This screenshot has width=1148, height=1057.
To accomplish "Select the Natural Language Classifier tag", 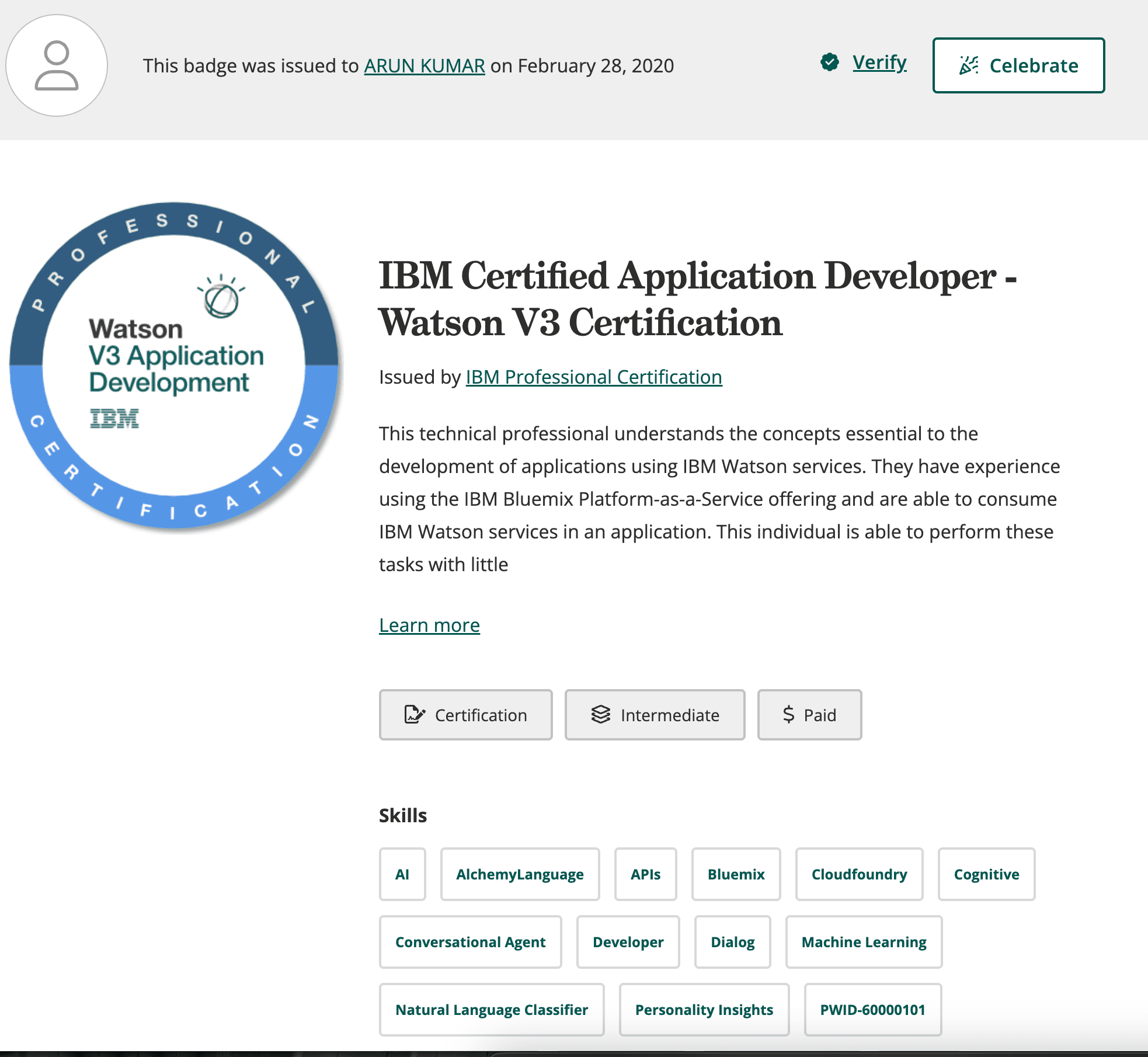I will 492,1010.
